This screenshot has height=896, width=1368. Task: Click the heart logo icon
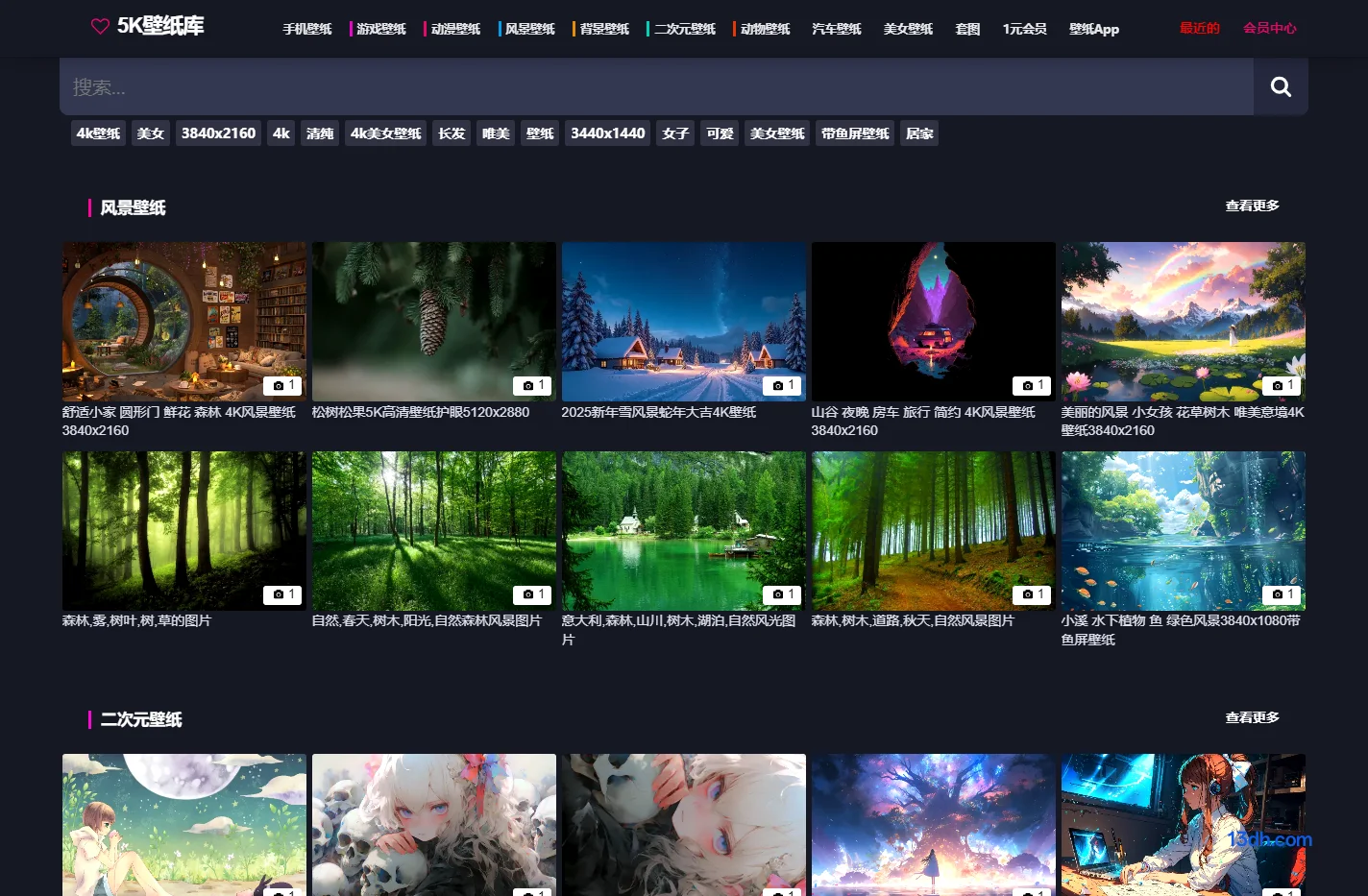tap(100, 27)
